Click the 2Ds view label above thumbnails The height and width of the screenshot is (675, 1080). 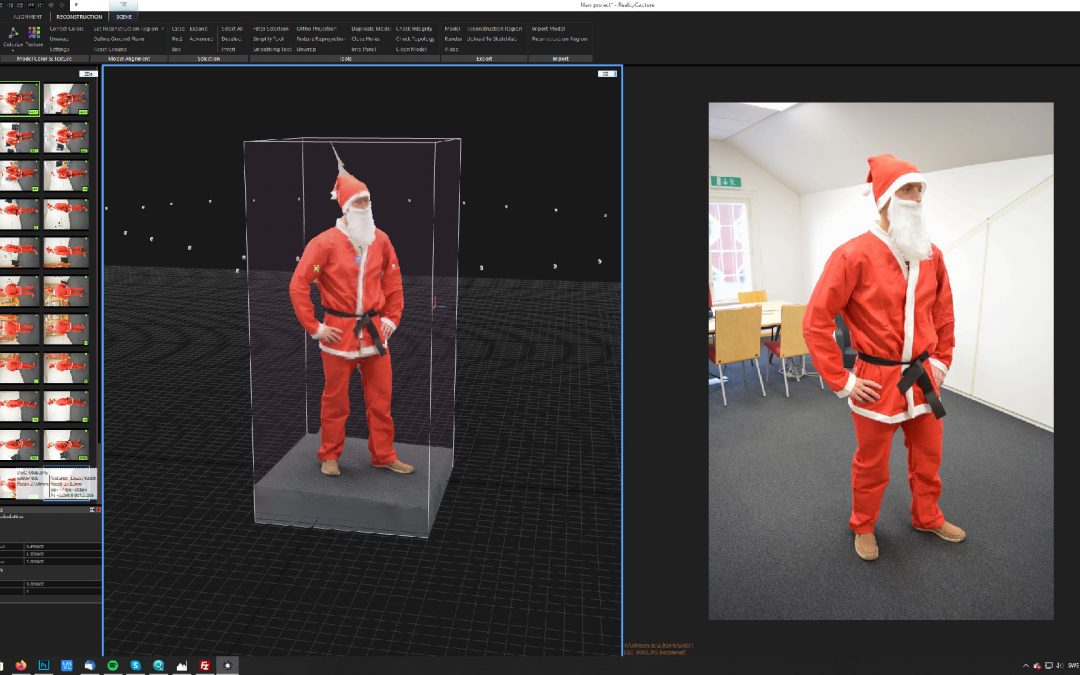click(x=87, y=74)
